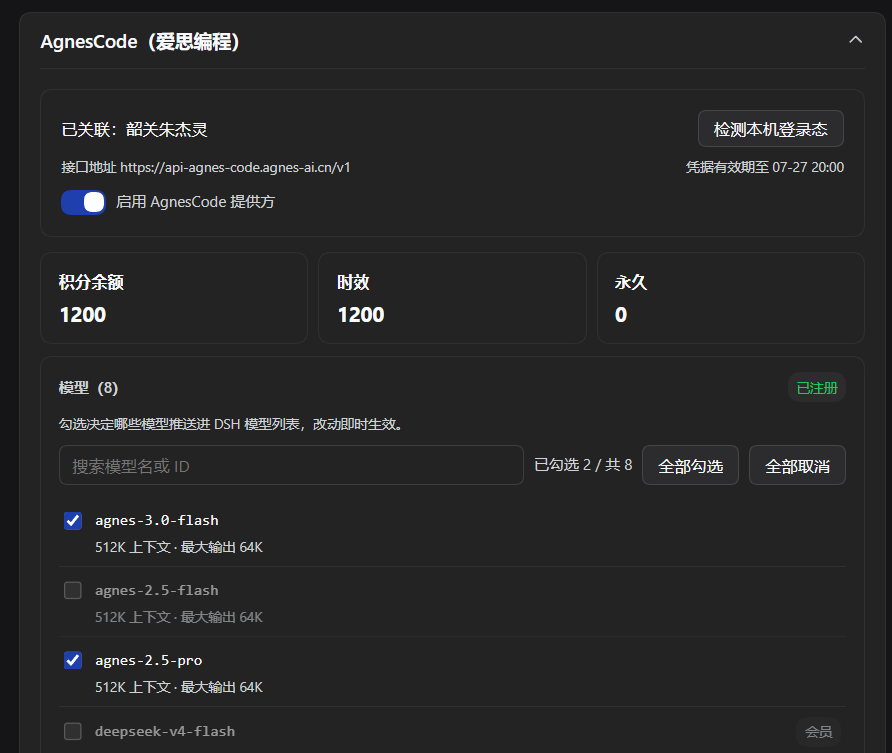Click the 模型 (8) heading
The width and height of the screenshot is (892, 753).
(88, 388)
